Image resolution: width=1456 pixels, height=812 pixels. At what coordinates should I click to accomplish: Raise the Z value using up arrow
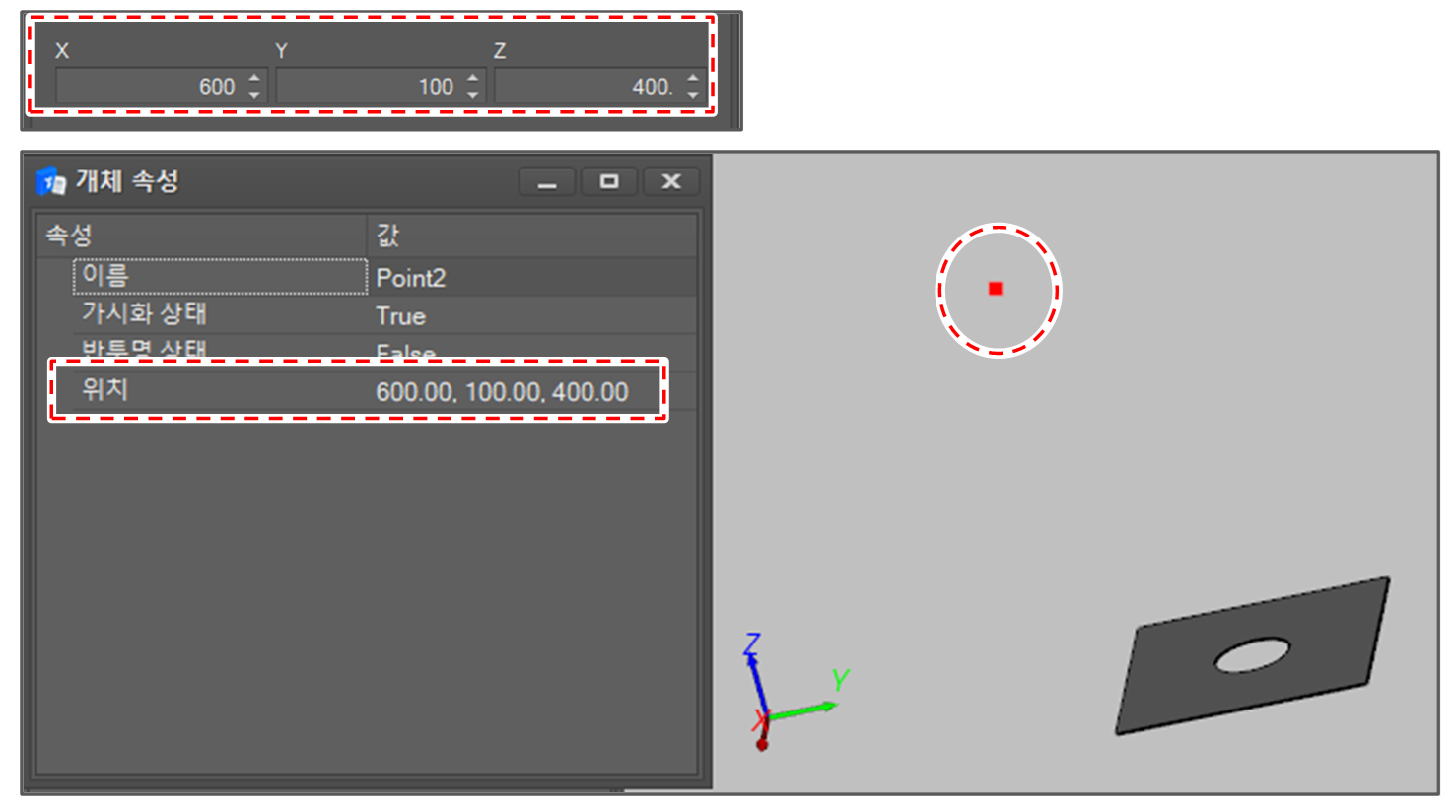[693, 78]
